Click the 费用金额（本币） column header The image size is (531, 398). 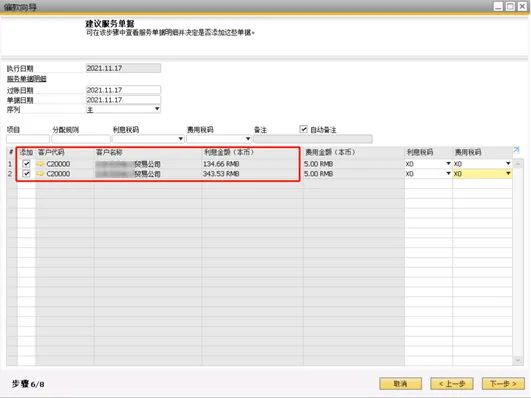(354, 152)
